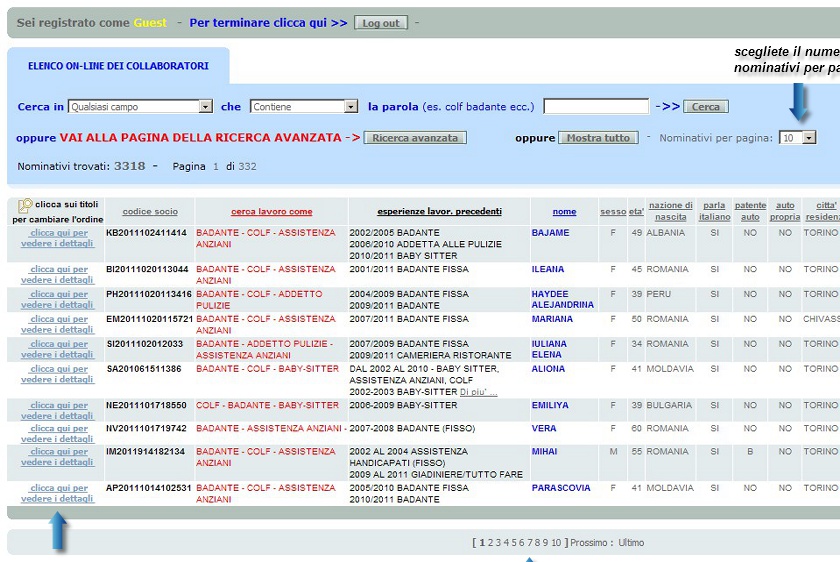View details for IULIANA ELENA row
The image size is (840, 562).
tap(58, 349)
